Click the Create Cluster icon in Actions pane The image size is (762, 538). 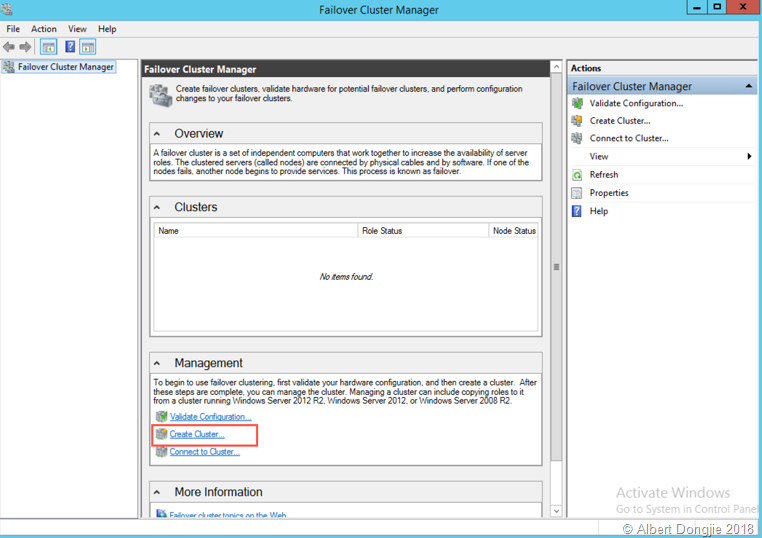pyautogui.click(x=577, y=121)
